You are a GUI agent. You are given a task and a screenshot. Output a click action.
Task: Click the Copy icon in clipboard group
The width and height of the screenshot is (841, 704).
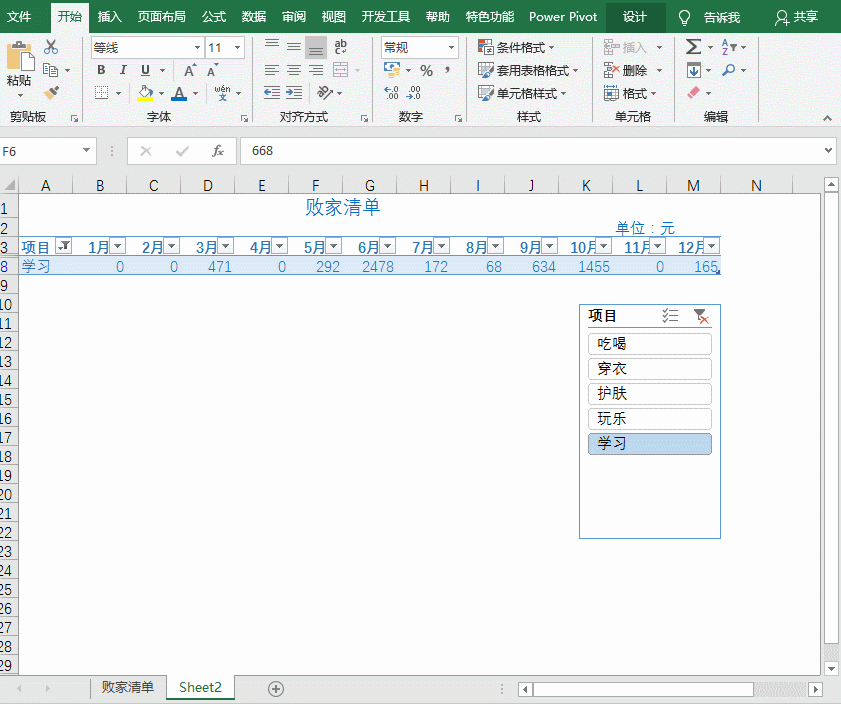[50, 70]
